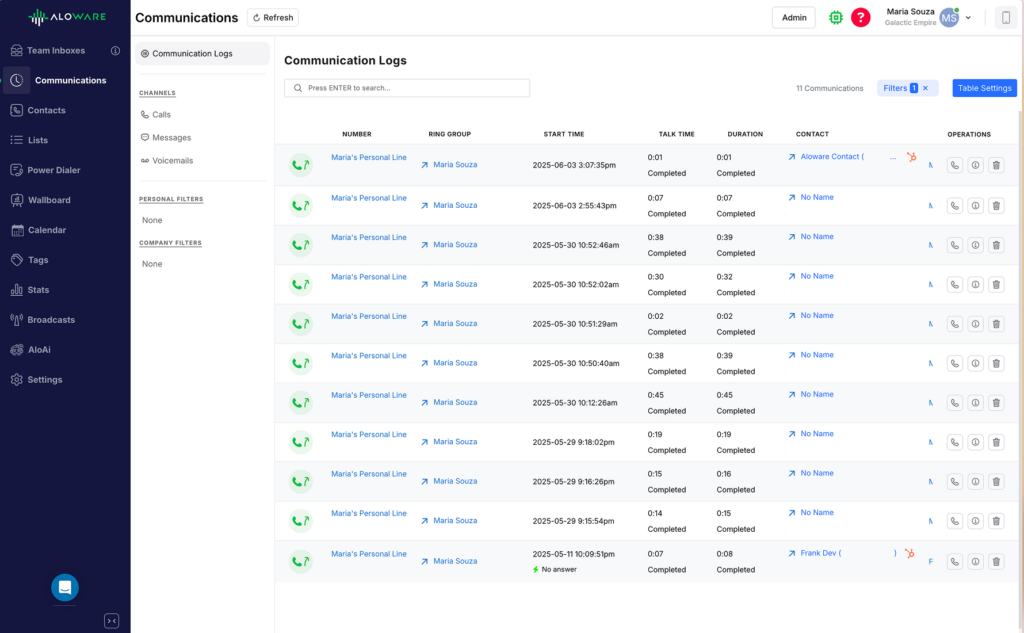Click HubSpot icon beside Frank Dev
This screenshot has width=1024, height=633.
click(909, 553)
